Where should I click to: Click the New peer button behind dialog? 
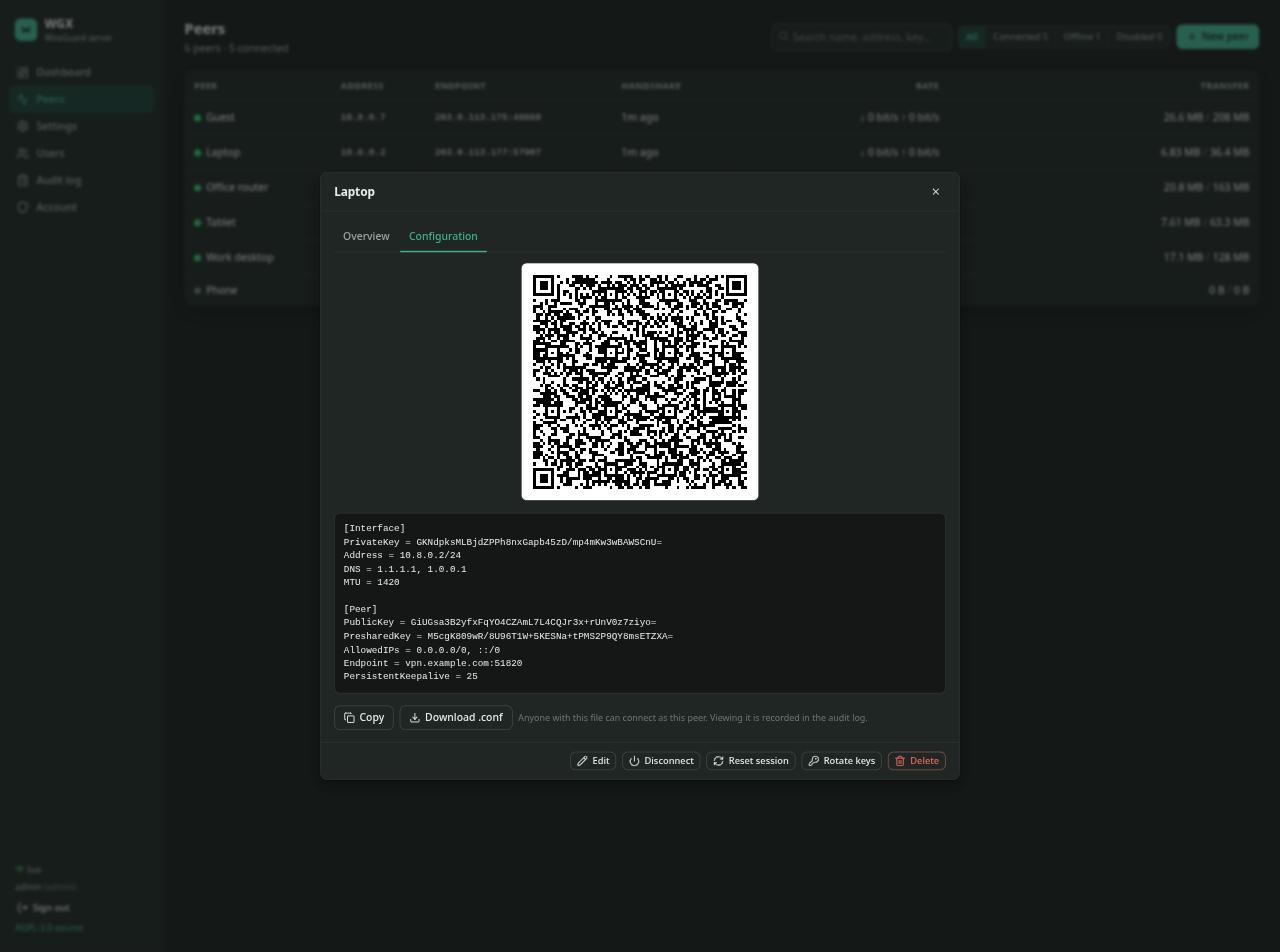point(1217,37)
